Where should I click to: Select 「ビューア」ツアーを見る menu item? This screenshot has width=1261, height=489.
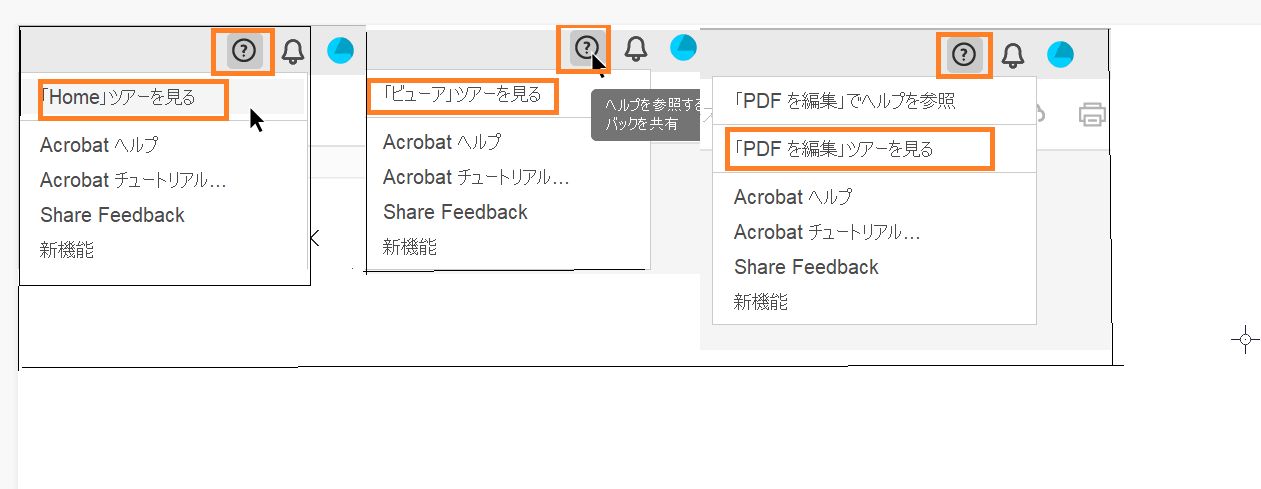508,95
